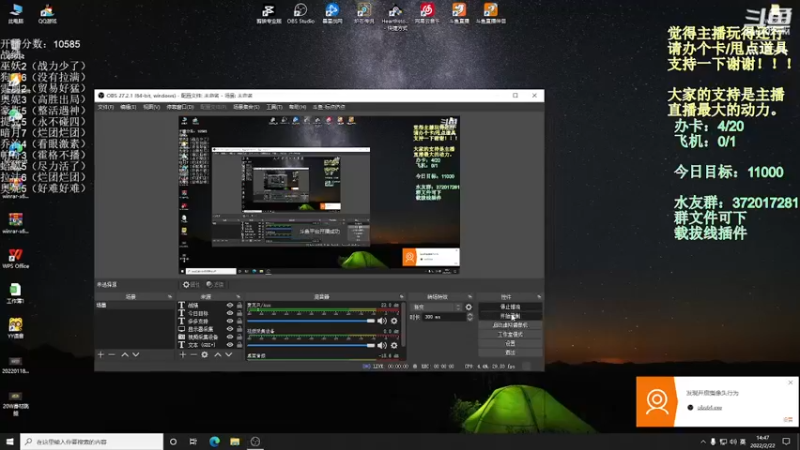
Task: Open the 视图(V) menu in OBS
Action: click(x=151, y=107)
